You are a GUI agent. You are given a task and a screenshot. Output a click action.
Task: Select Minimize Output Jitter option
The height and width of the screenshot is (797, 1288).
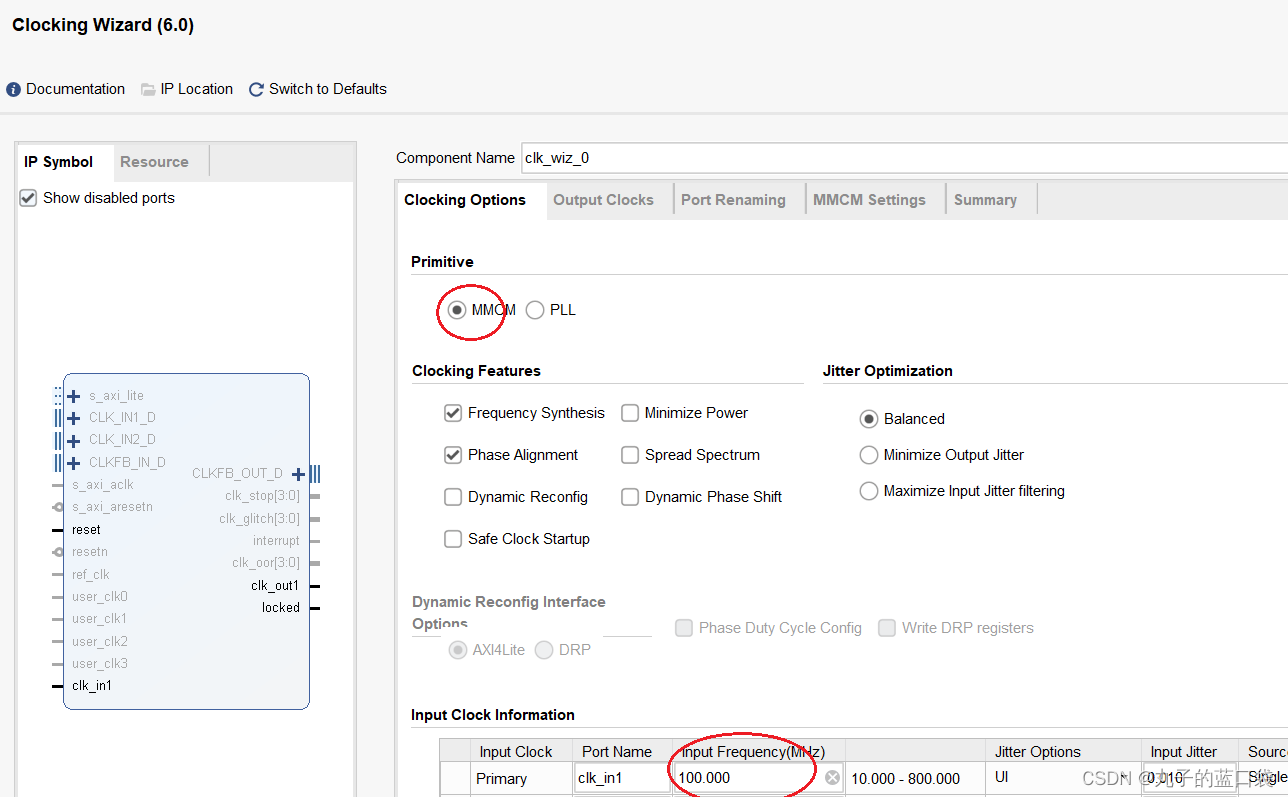point(869,455)
